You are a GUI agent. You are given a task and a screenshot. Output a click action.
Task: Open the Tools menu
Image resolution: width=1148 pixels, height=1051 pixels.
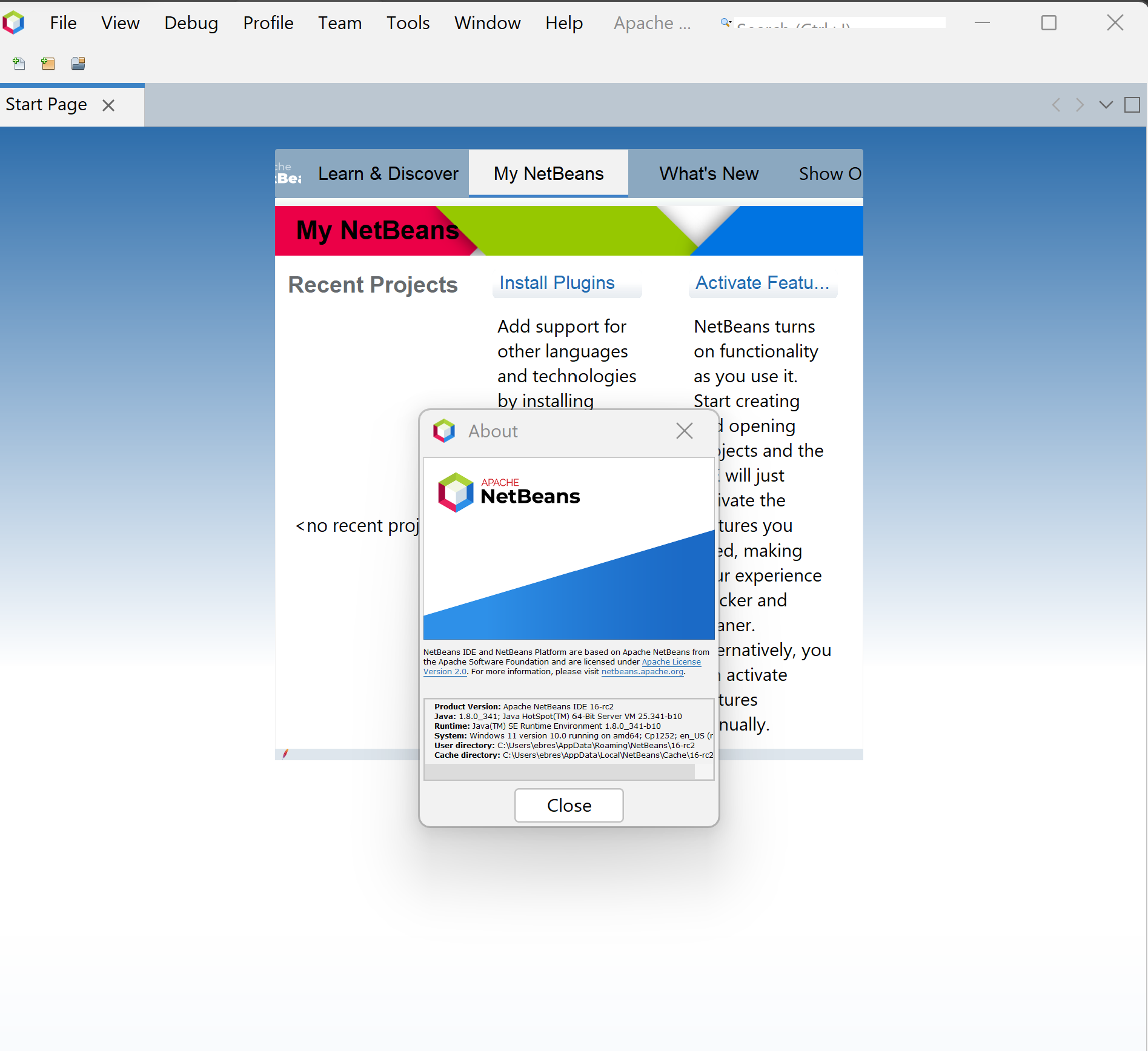coord(408,23)
